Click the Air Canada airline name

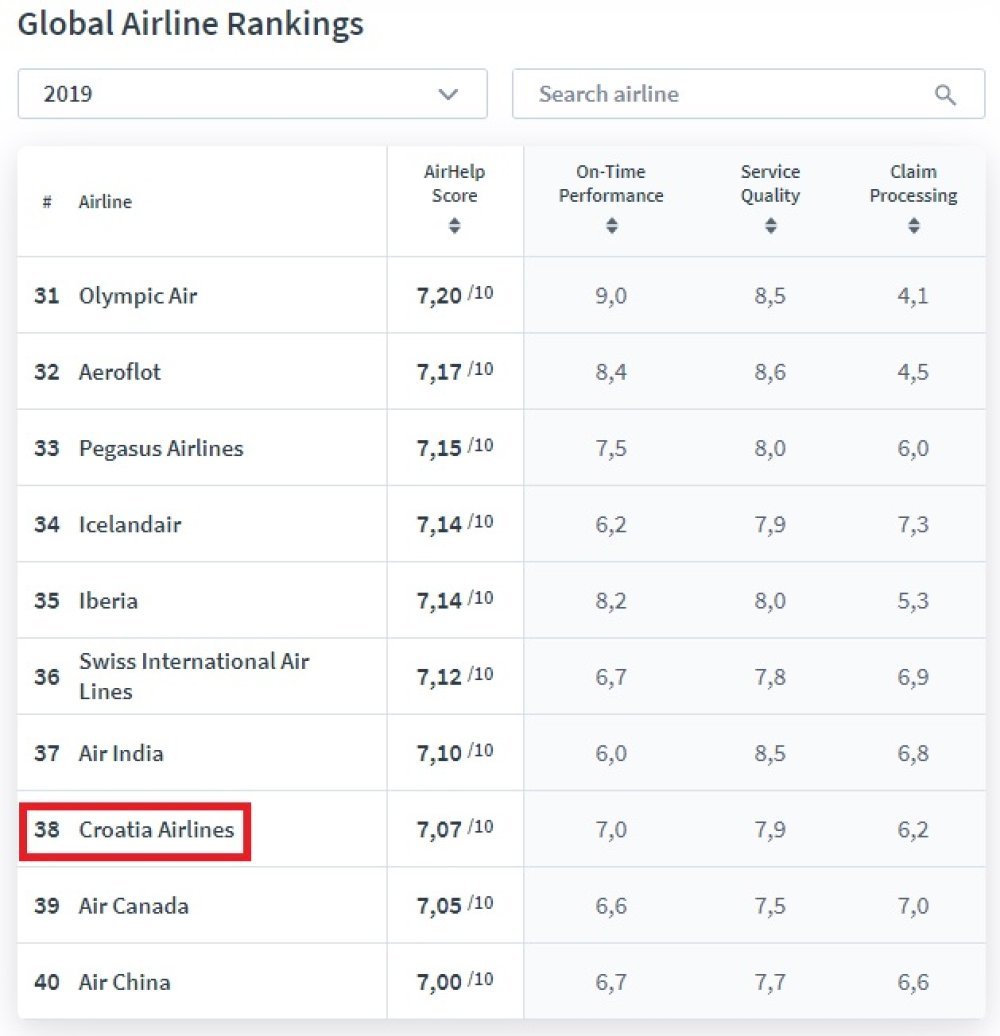coord(134,906)
